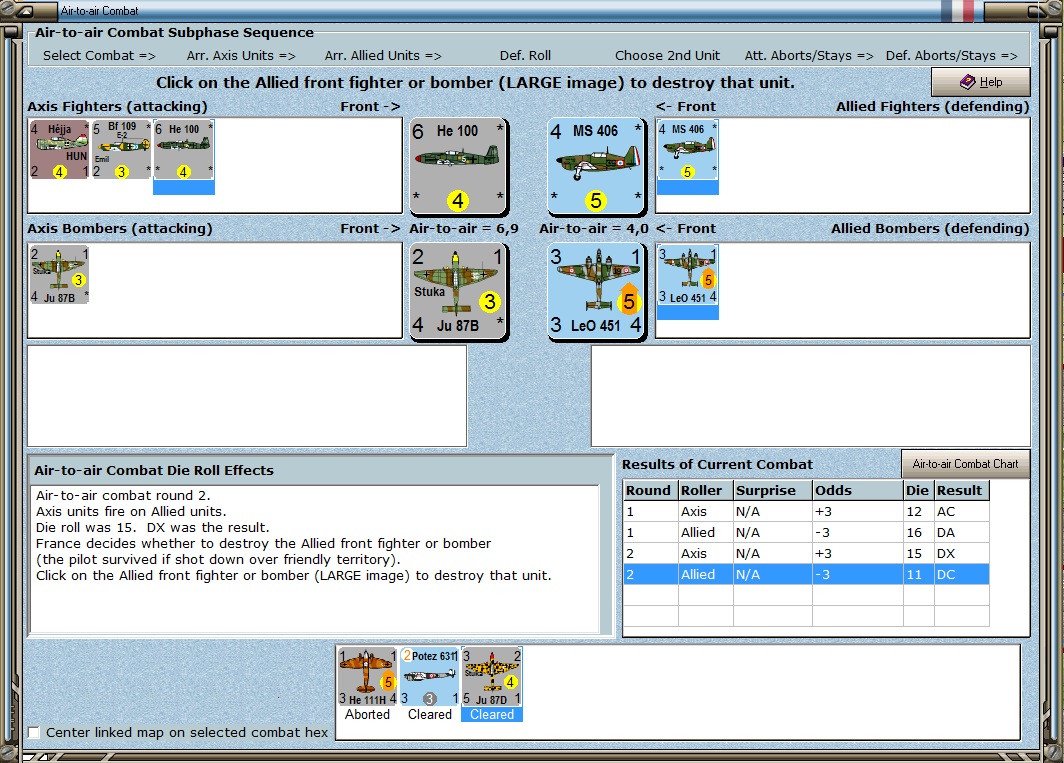Image resolution: width=1064 pixels, height=763 pixels.
Task: Click the 'Air-to-air = 6,9' Axis strength text
Action: tap(464, 229)
